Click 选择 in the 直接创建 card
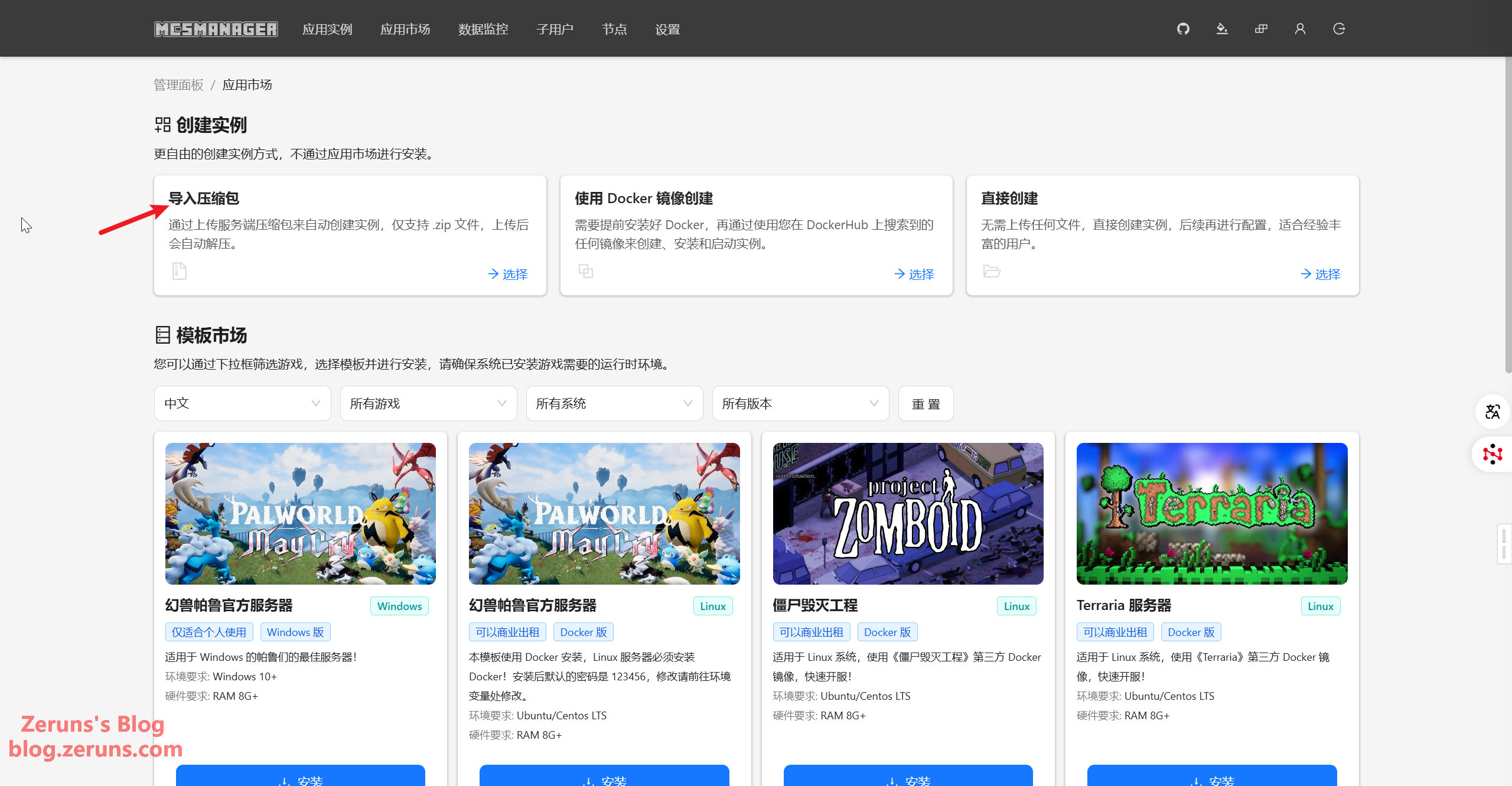 [x=1321, y=274]
